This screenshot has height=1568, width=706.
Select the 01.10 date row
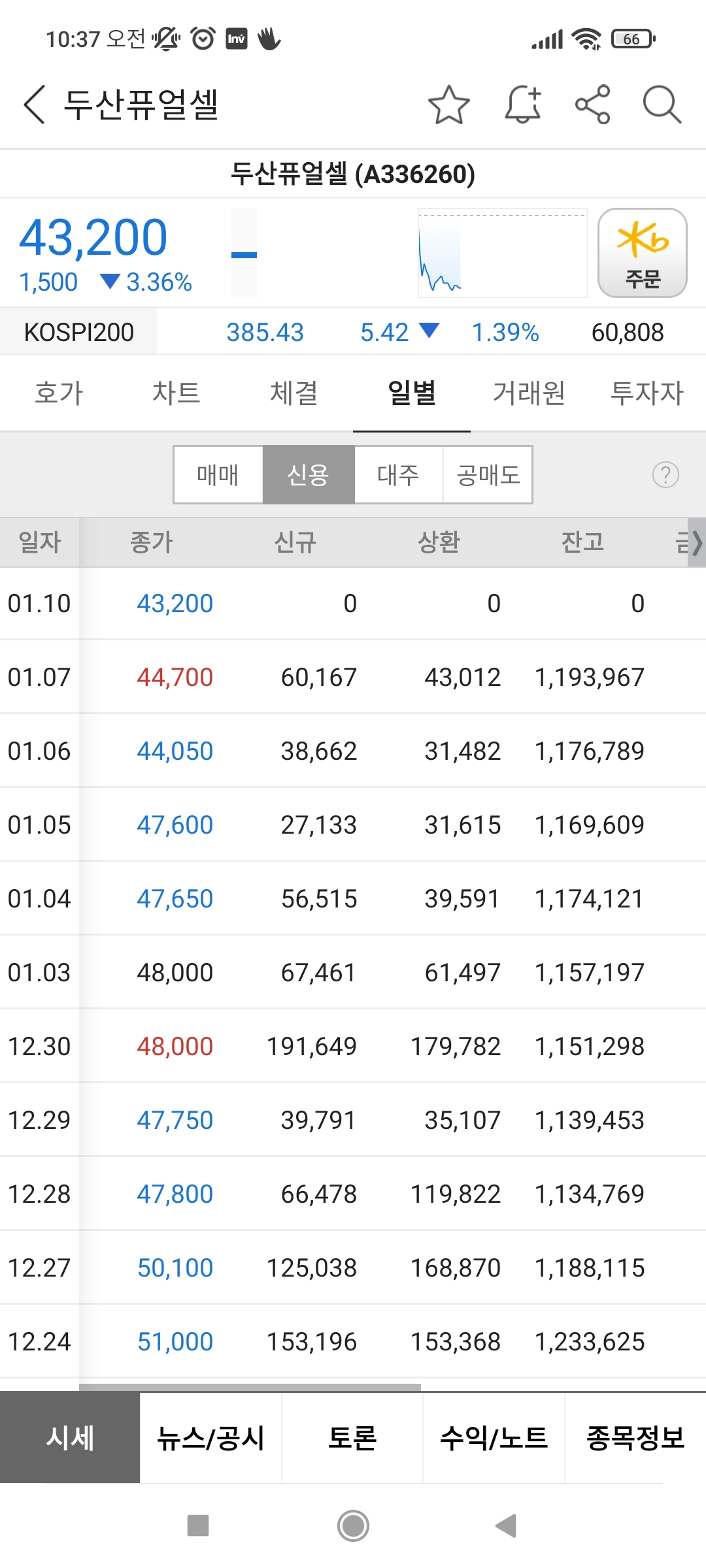pos(353,604)
